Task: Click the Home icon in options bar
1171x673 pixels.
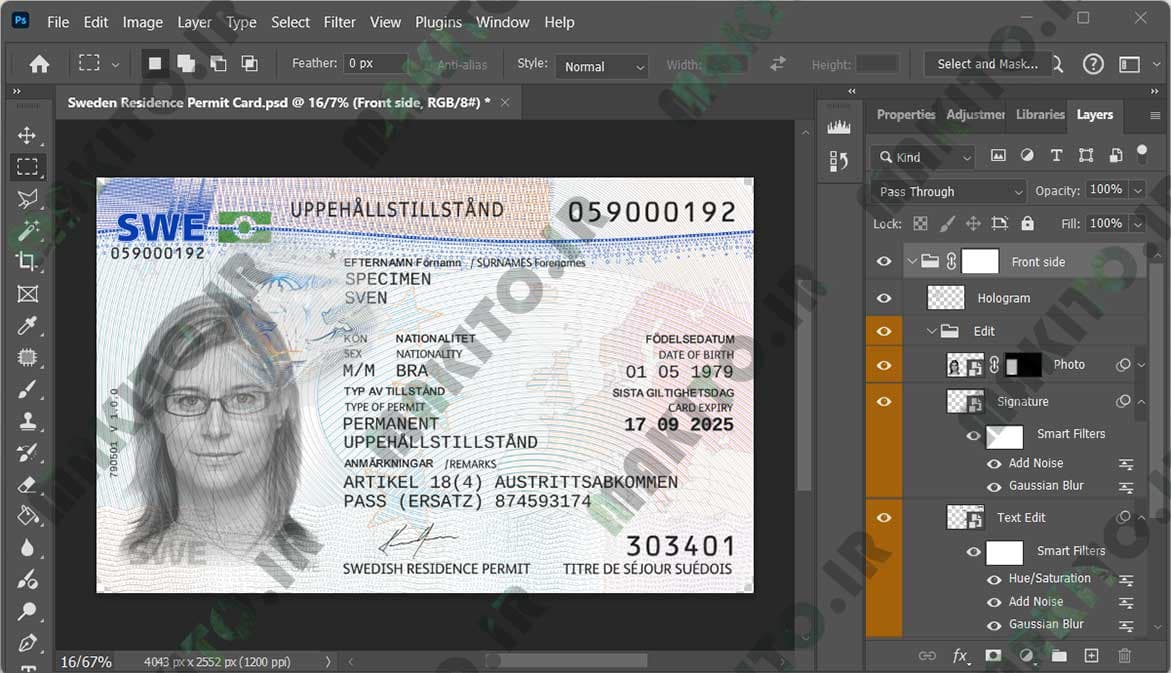Action: pyautogui.click(x=40, y=64)
